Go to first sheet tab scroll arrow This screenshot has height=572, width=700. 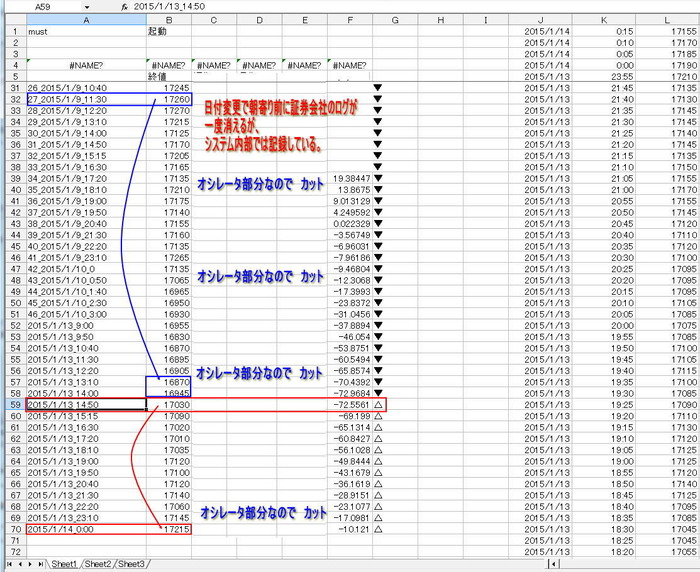coord(9,564)
